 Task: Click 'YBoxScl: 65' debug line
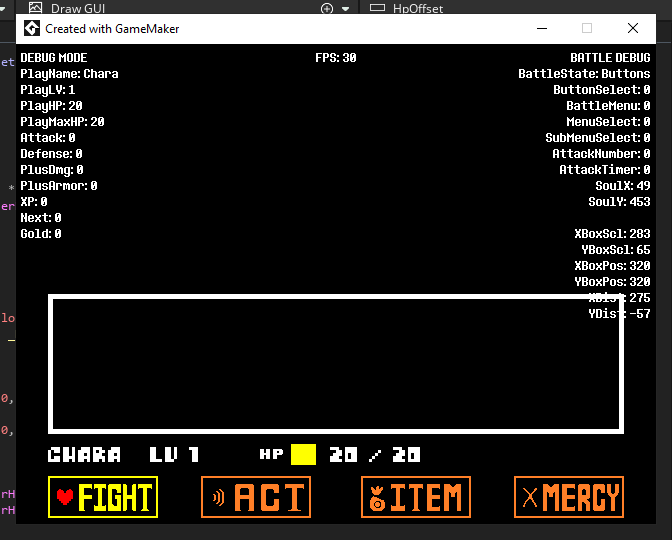click(x=616, y=249)
